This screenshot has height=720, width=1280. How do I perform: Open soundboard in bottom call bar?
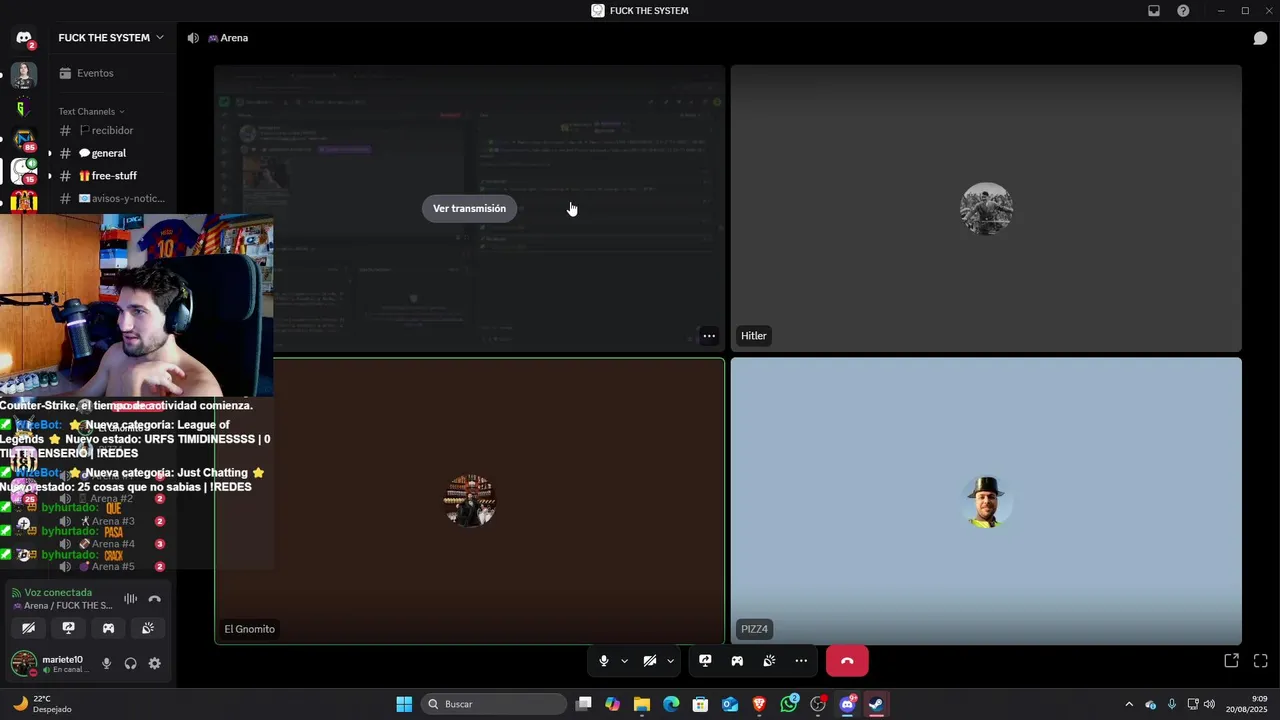point(769,661)
